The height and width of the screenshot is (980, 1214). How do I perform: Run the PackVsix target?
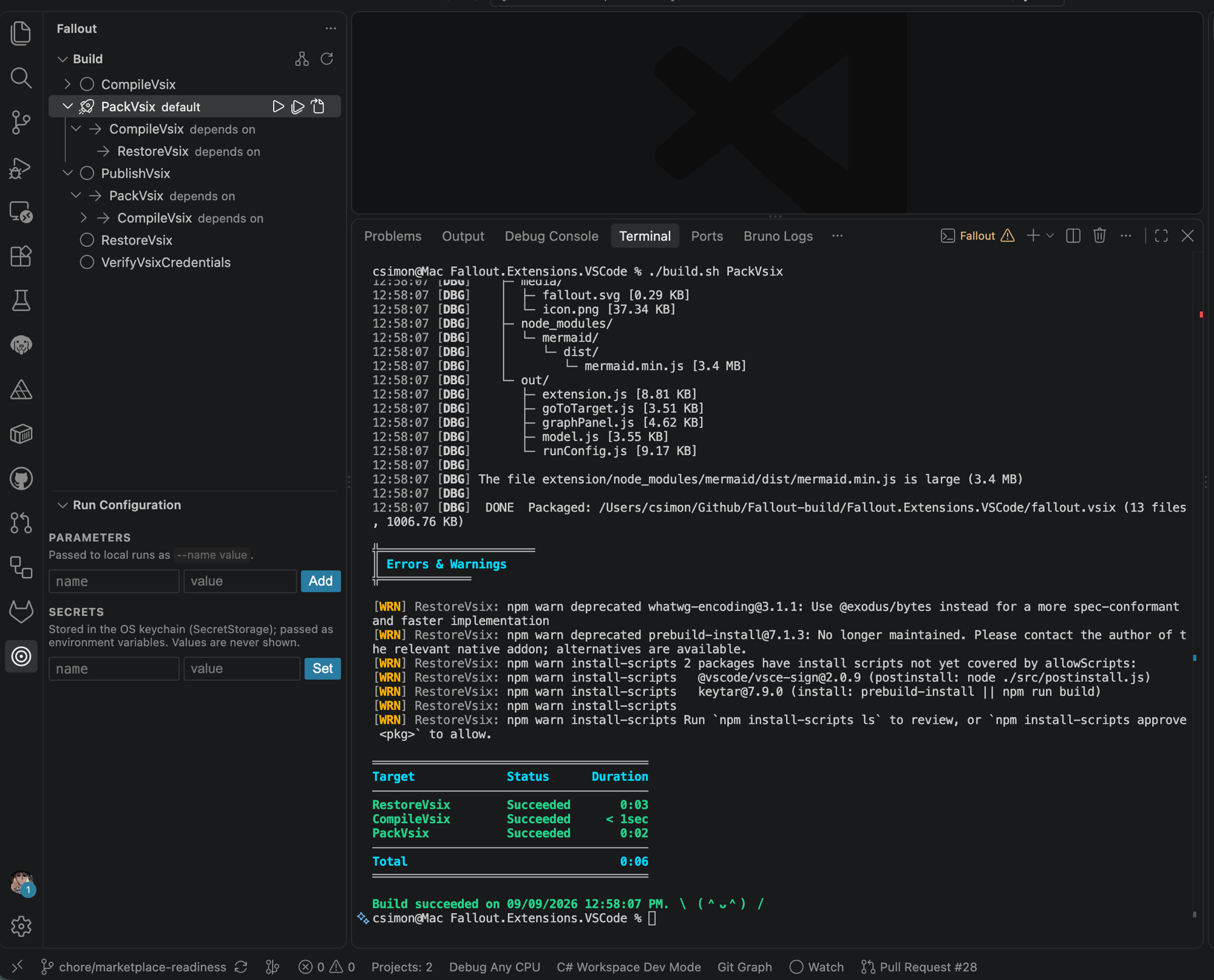pos(278,107)
